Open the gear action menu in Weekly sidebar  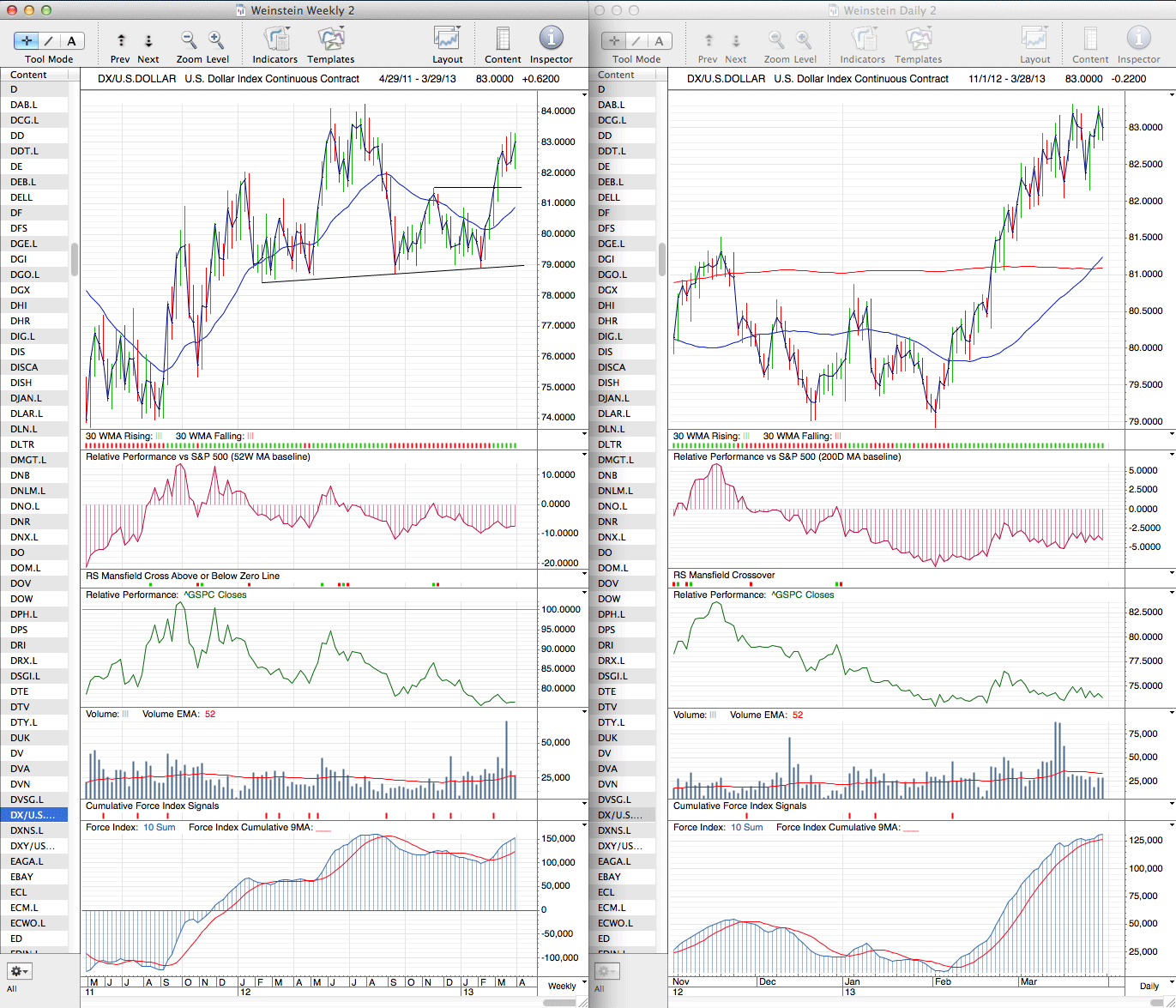19,971
